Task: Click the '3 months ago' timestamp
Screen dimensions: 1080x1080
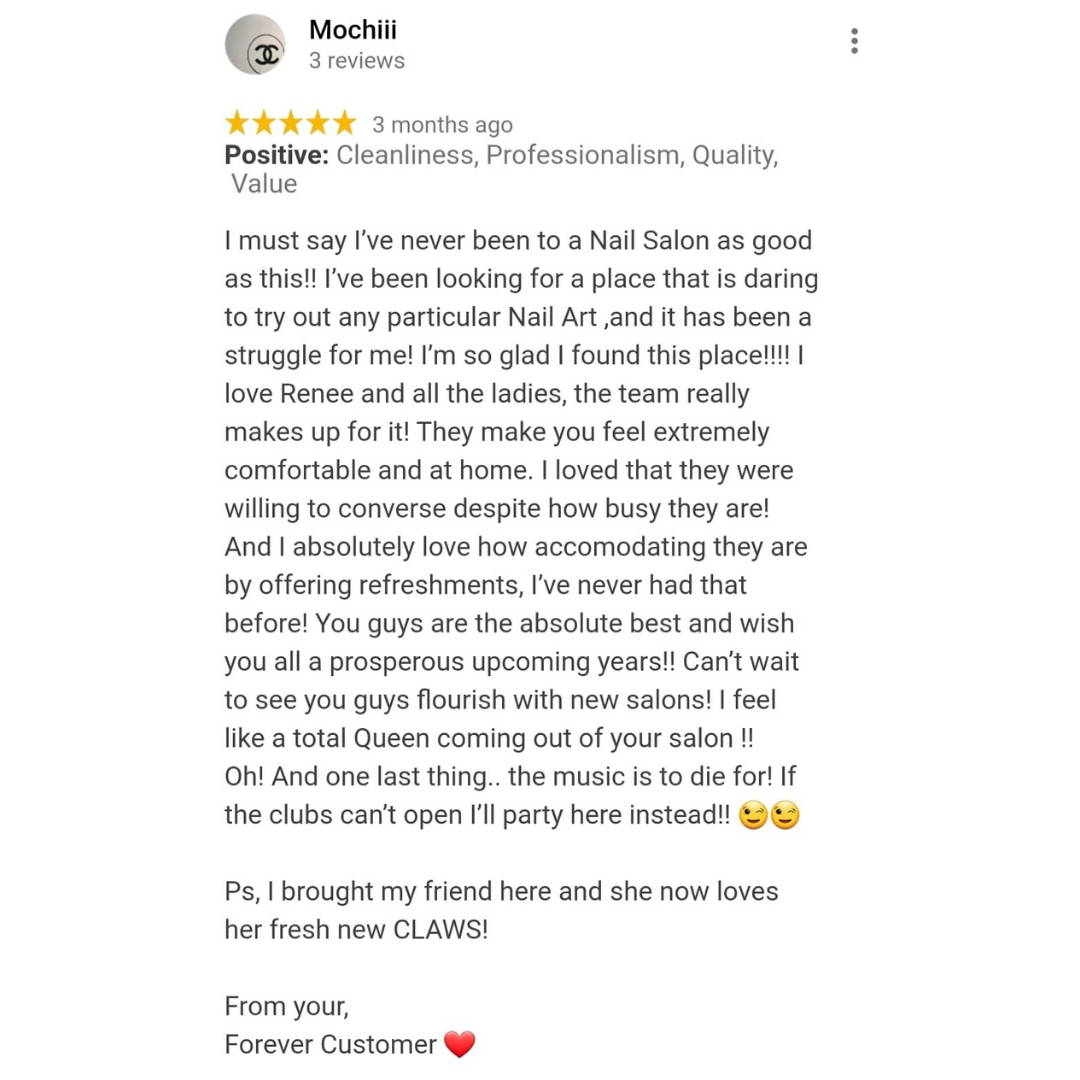Action: click(x=442, y=125)
